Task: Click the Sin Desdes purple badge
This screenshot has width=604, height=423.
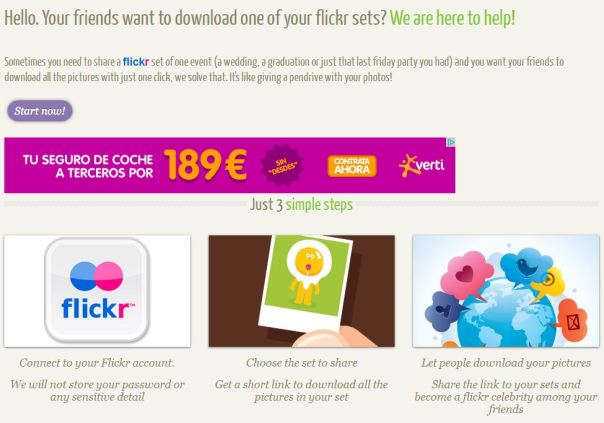Action: click(x=282, y=165)
